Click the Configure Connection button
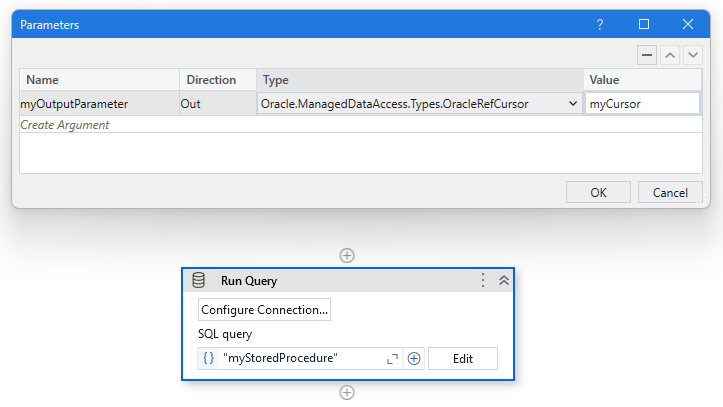Viewport: 723px width, 407px height. point(264,310)
